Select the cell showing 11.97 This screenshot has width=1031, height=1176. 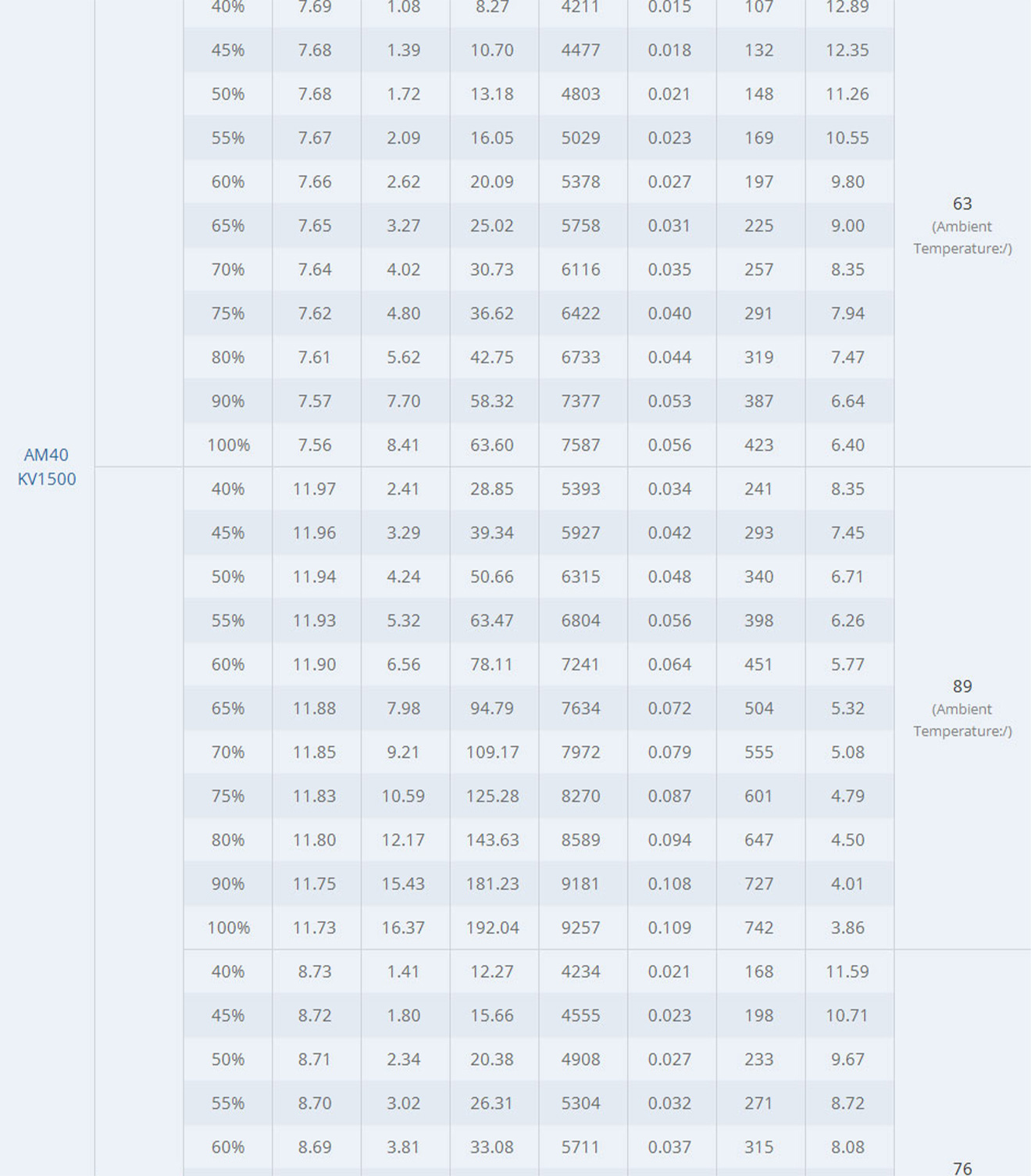[x=315, y=488]
